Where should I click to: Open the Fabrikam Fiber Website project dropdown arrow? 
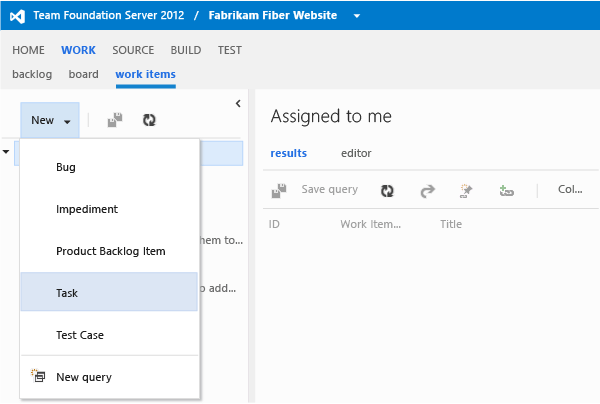click(x=357, y=16)
